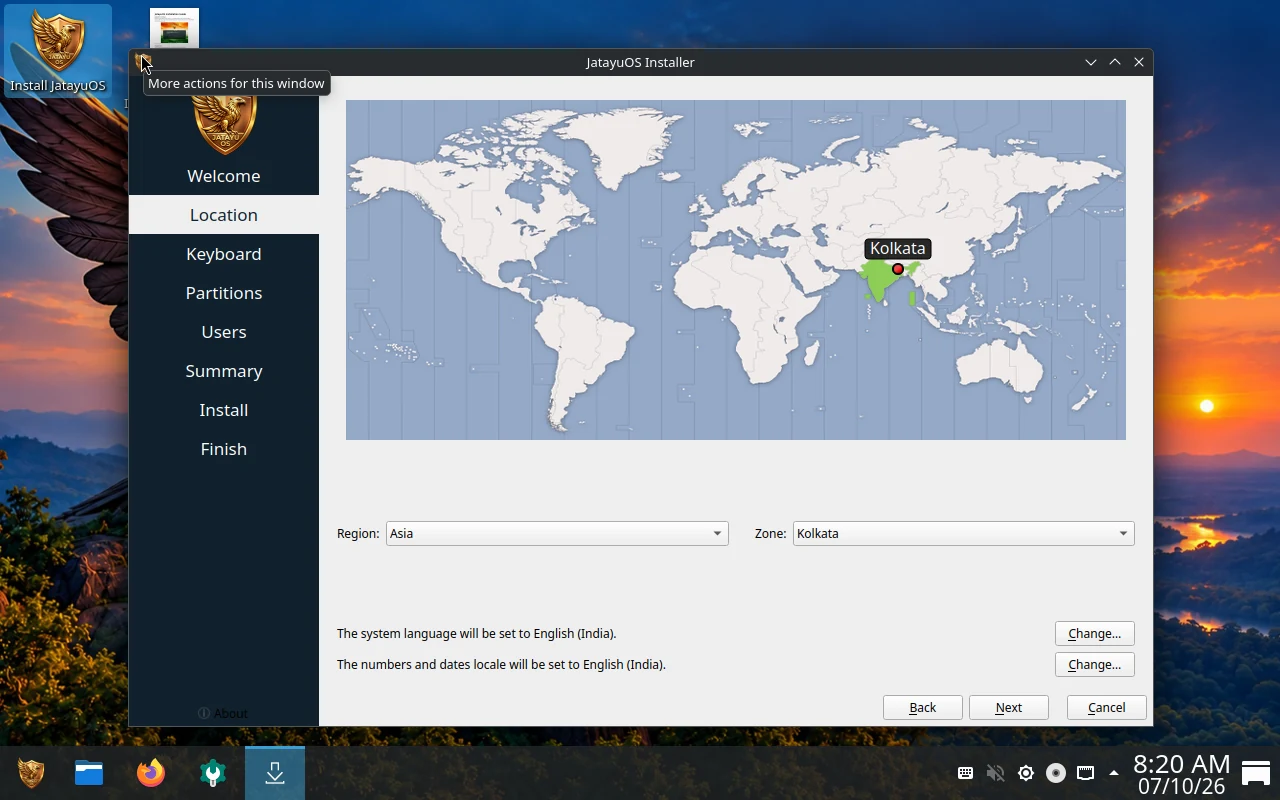Go to the Welcome step in the sidebar
1280x800 pixels.
point(224,176)
